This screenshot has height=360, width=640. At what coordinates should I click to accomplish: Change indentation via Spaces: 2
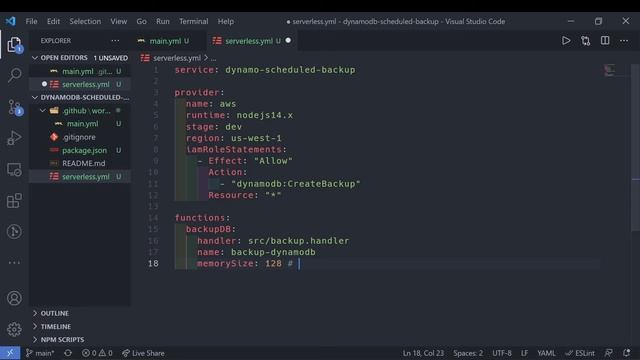pos(468,353)
